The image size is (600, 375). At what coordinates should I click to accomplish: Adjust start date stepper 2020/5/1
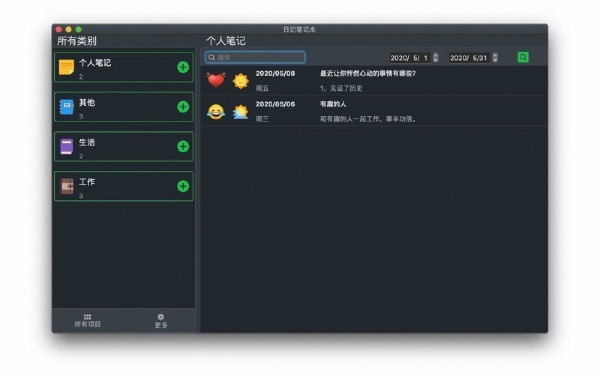[x=435, y=57]
